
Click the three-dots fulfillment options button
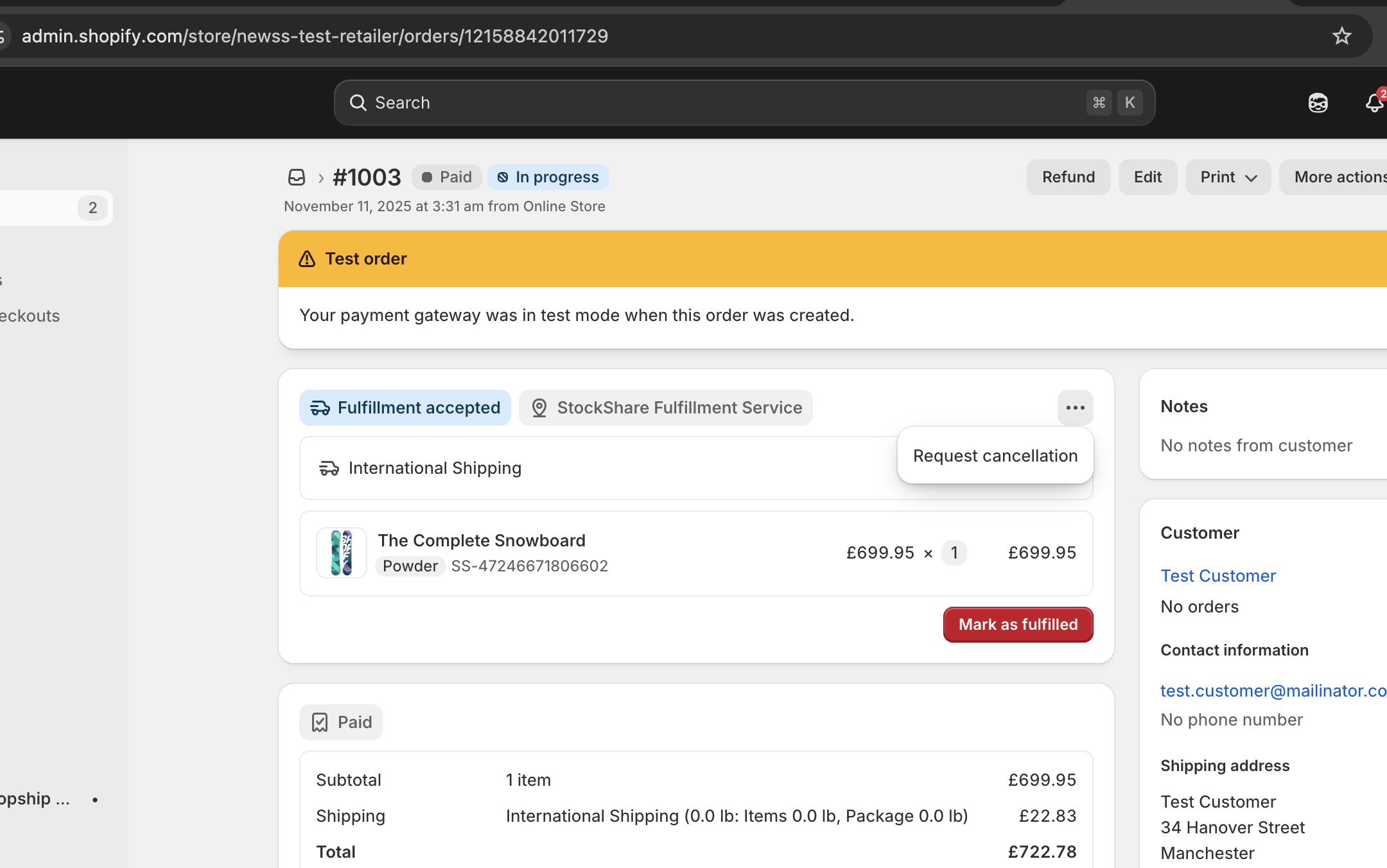coord(1075,408)
